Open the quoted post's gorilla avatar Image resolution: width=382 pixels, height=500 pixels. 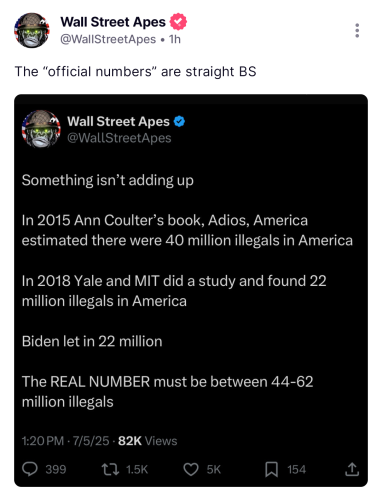(x=41, y=129)
